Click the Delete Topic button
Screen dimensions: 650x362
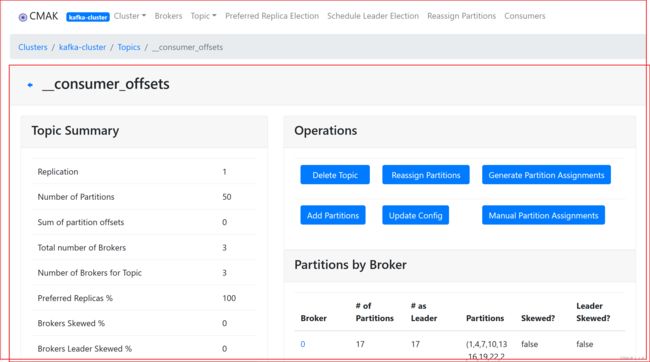(x=335, y=175)
